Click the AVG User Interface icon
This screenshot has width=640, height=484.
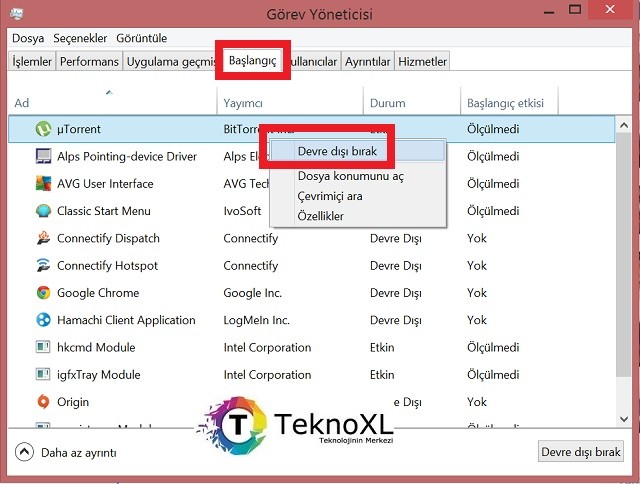(43, 184)
